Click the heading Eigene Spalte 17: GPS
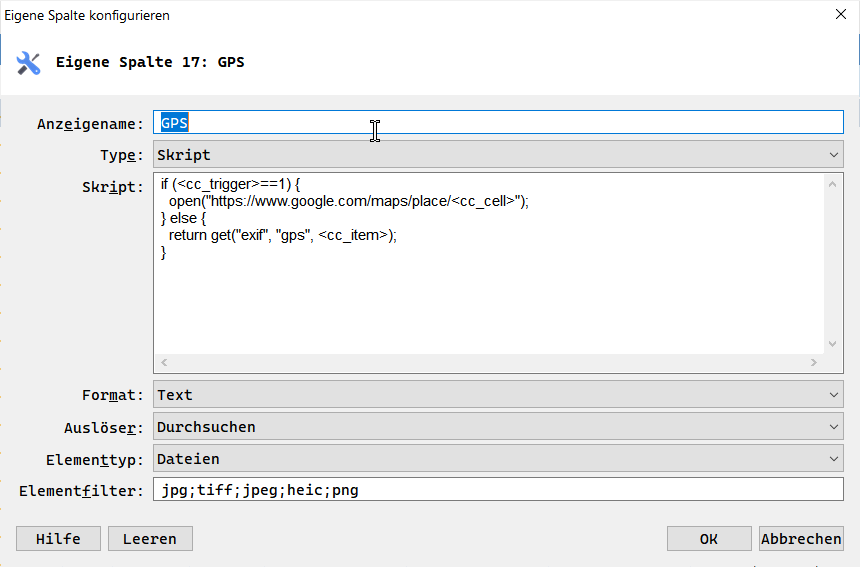Viewport: 860px width, 567px height. [150, 62]
